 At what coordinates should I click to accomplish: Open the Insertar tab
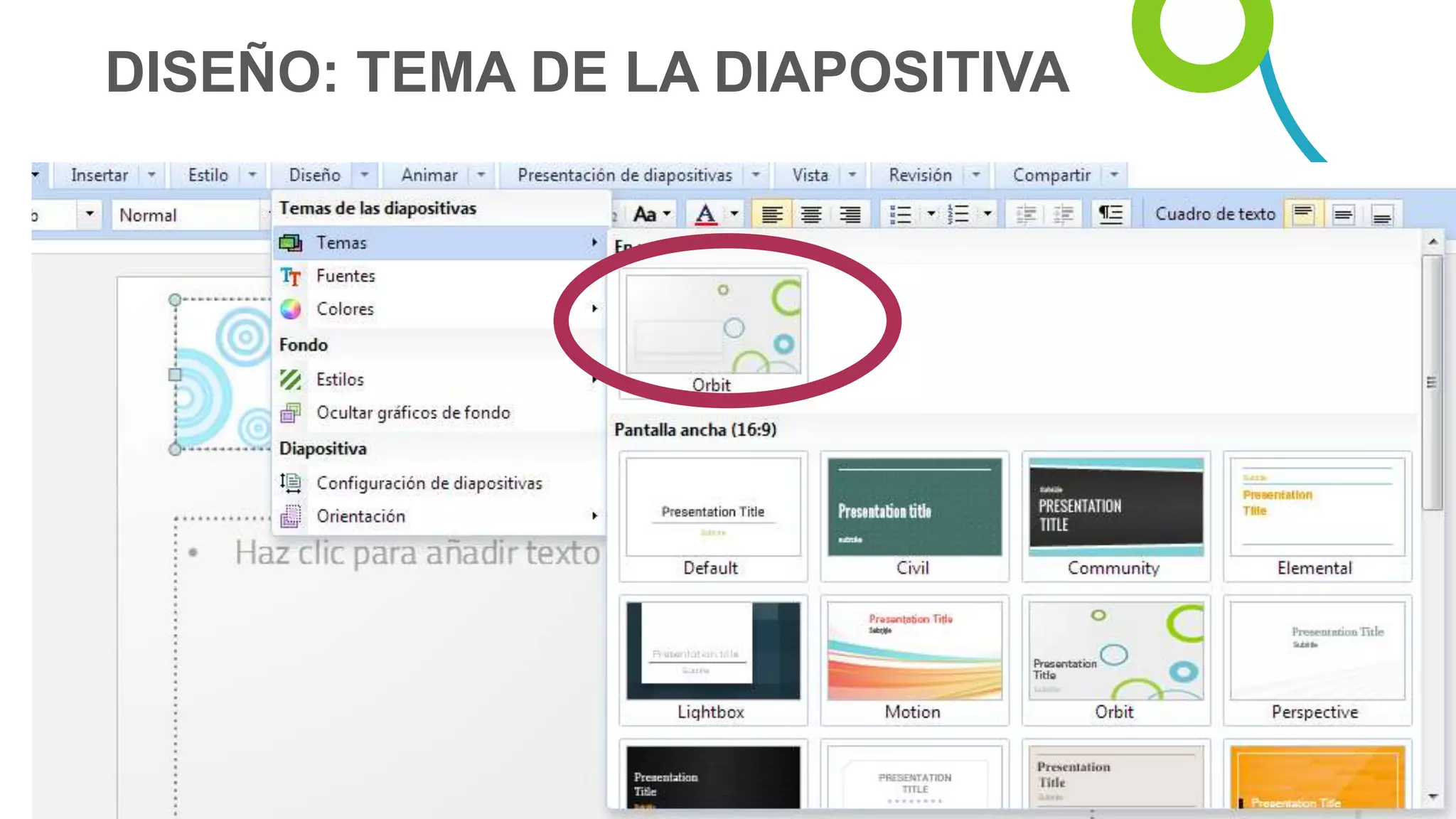tap(100, 175)
